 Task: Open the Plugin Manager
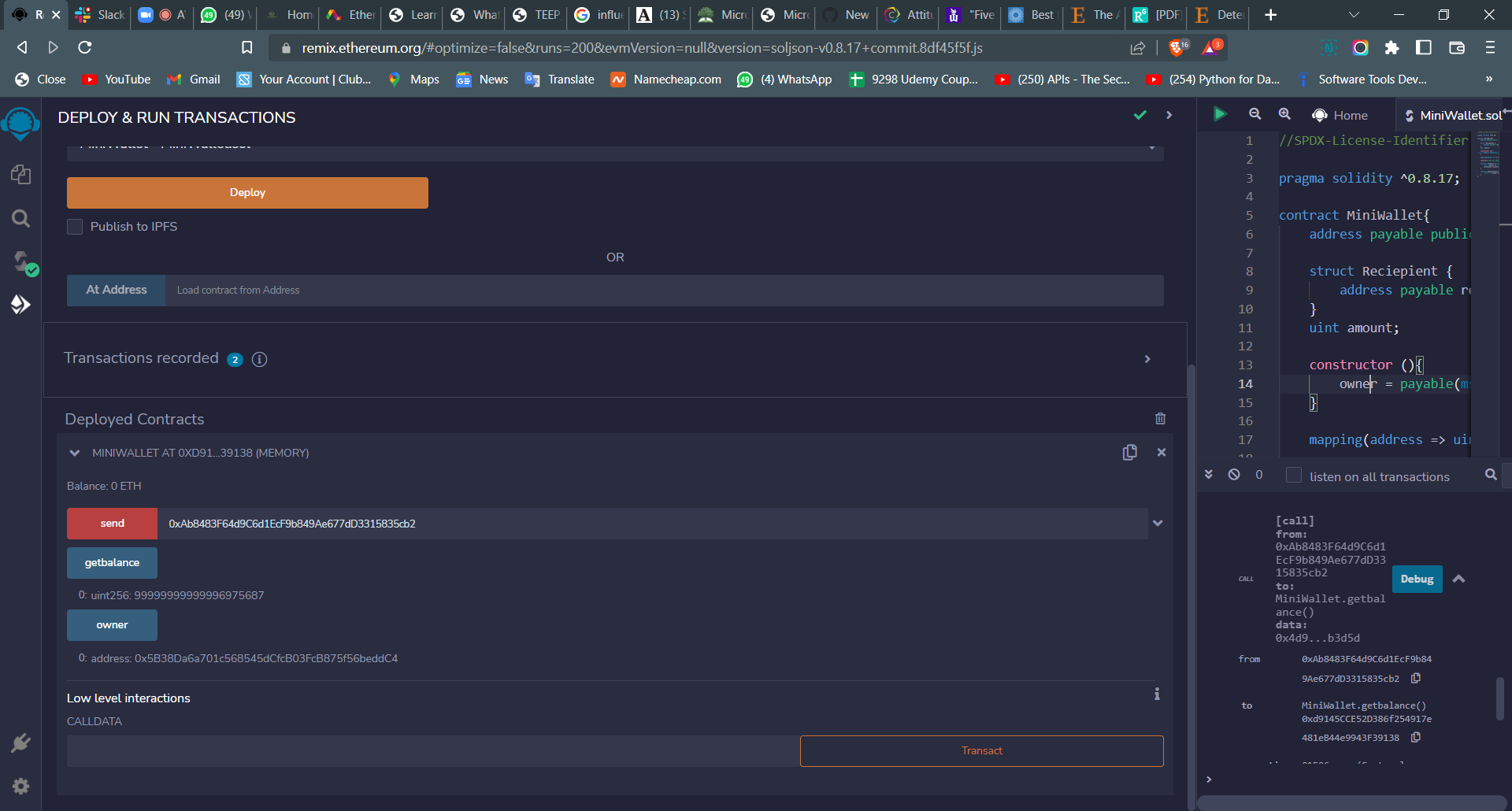point(21,742)
